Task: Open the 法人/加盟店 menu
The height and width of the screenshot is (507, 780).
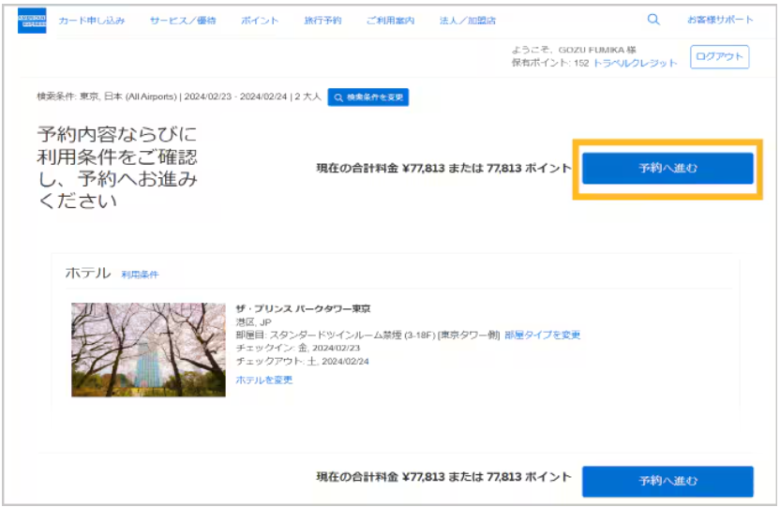Action: pyautogui.click(x=468, y=20)
